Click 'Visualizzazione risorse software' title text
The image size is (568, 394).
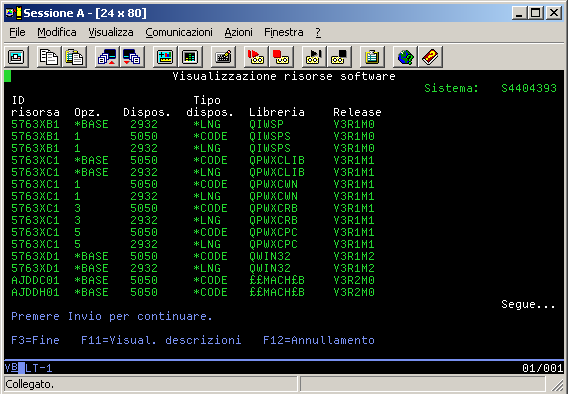point(284,76)
